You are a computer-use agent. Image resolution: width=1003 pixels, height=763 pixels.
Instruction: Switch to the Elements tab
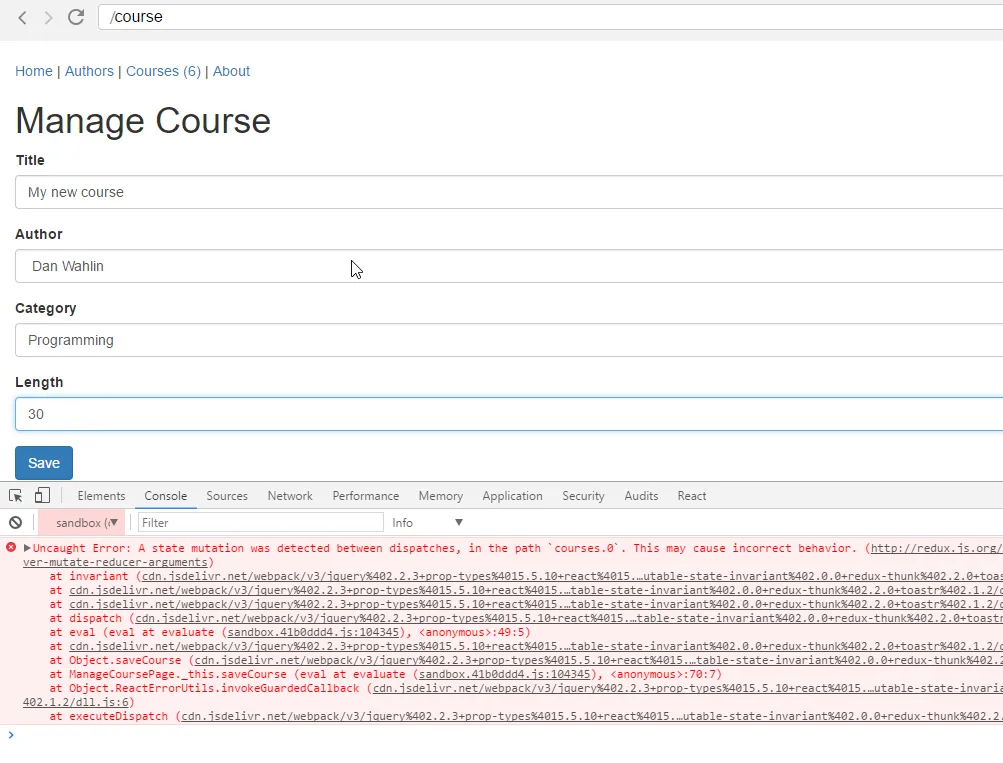[101, 496]
